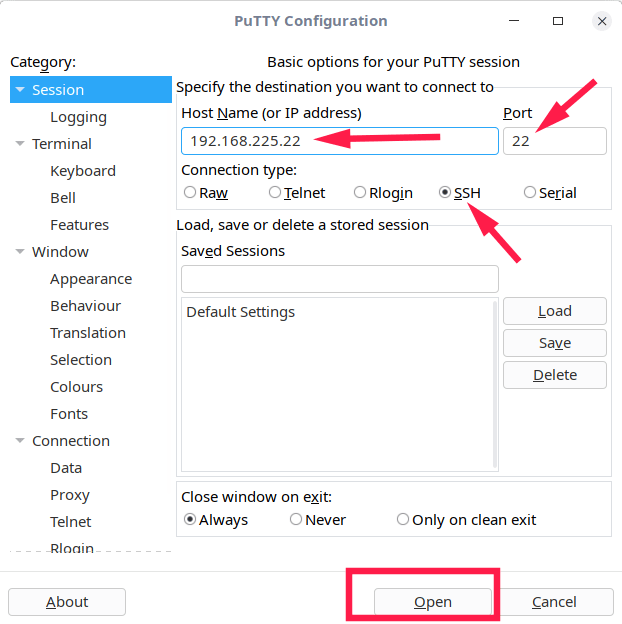Image resolution: width=622 pixels, height=624 pixels.
Task: Click the Host Name input field
Action: [x=339, y=141]
